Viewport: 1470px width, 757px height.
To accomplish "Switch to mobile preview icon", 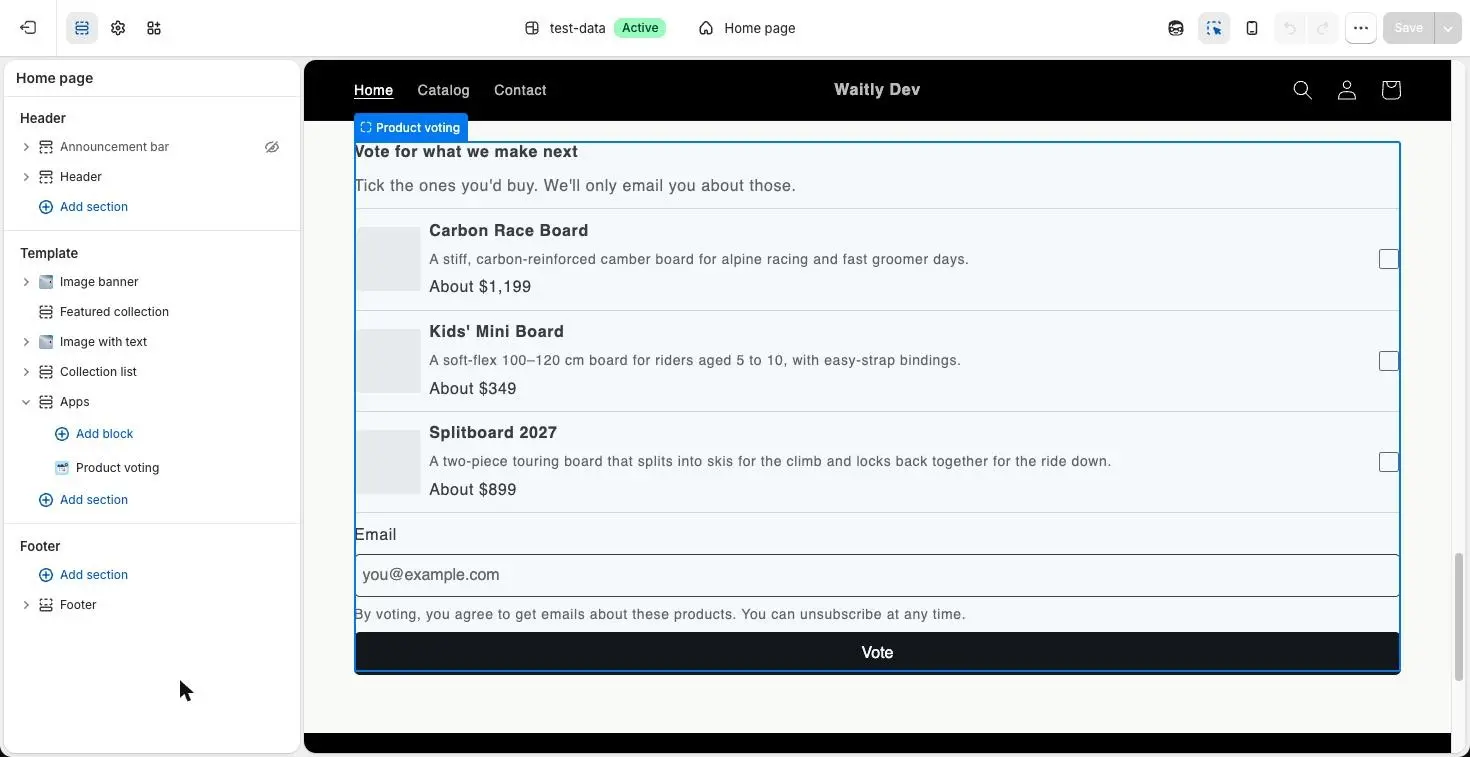I will [1252, 28].
